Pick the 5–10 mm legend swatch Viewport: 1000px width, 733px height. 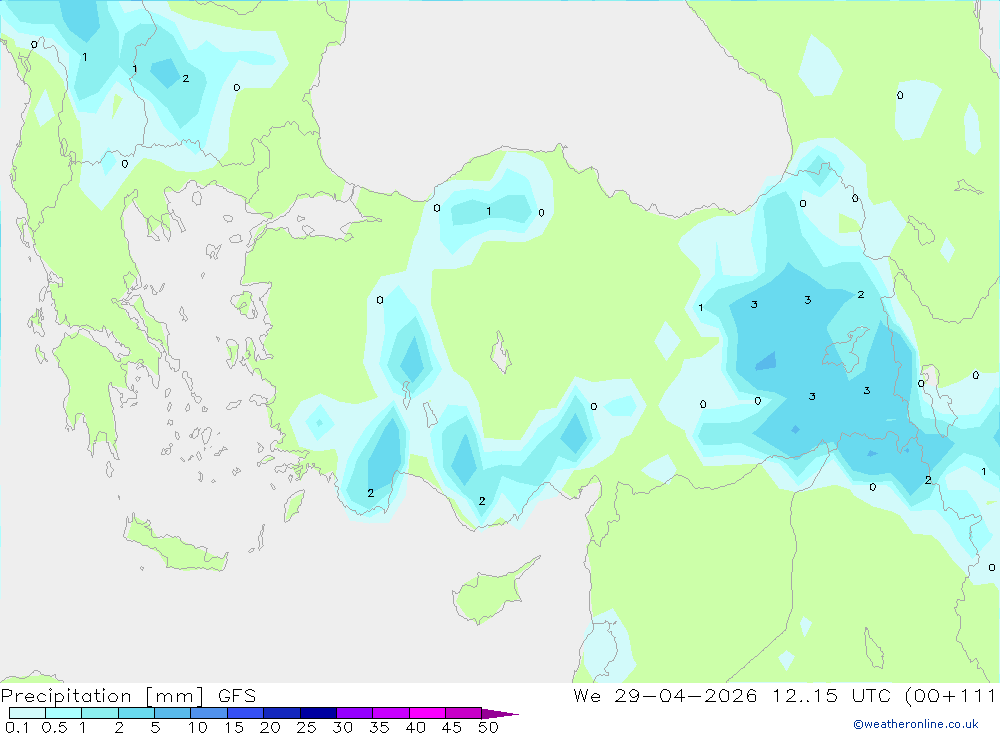click(173, 713)
